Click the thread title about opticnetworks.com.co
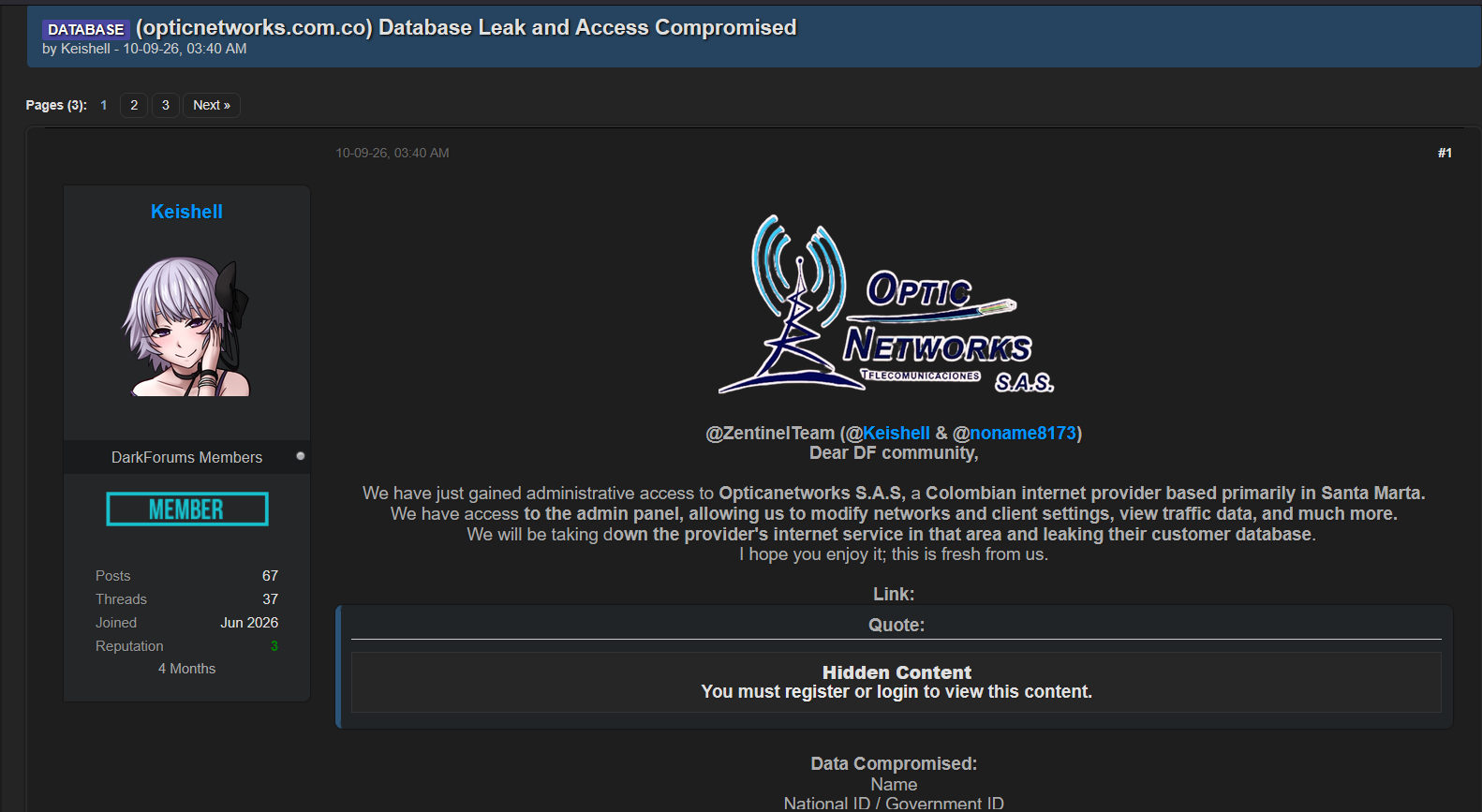This screenshot has width=1482, height=812. point(466,27)
